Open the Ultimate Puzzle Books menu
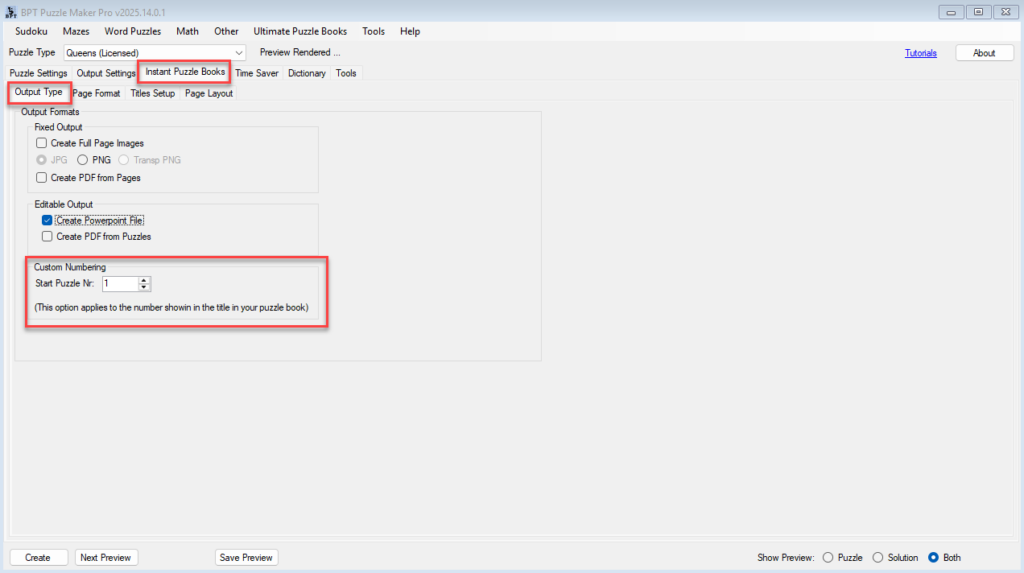The width and height of the screenshot is (1024, 573). (300, 31)
